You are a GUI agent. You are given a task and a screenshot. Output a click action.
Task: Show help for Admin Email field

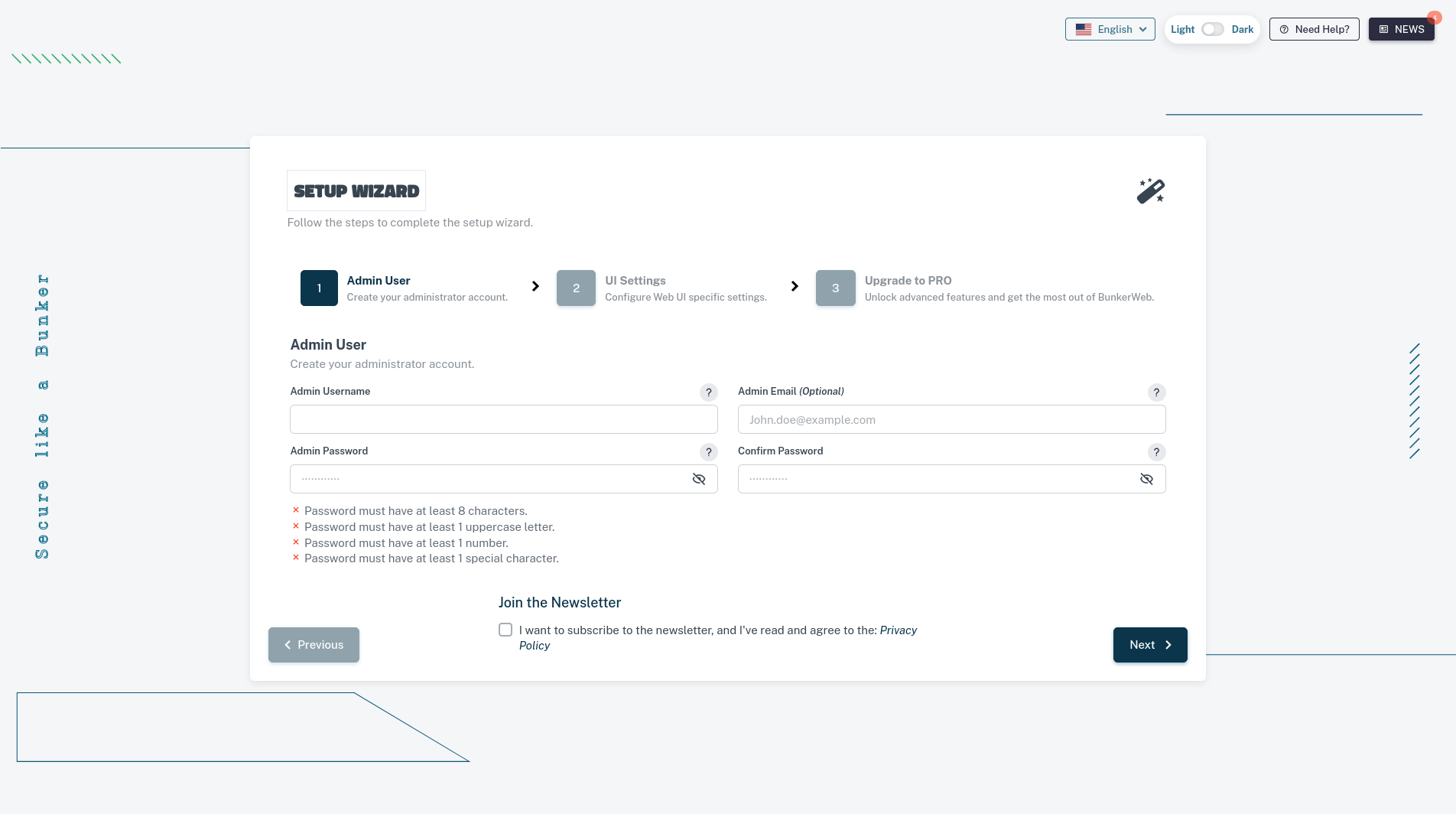1156,392
